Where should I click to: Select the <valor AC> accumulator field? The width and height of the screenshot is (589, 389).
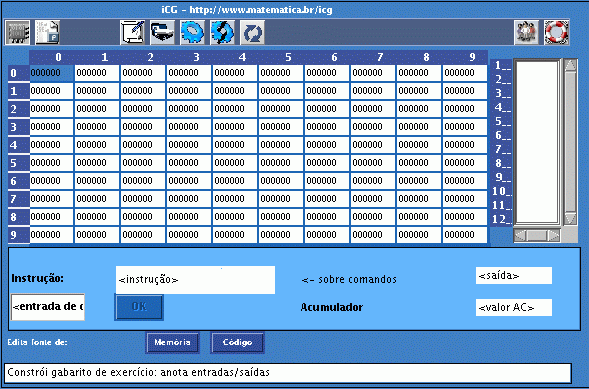[x=514, y=308]
